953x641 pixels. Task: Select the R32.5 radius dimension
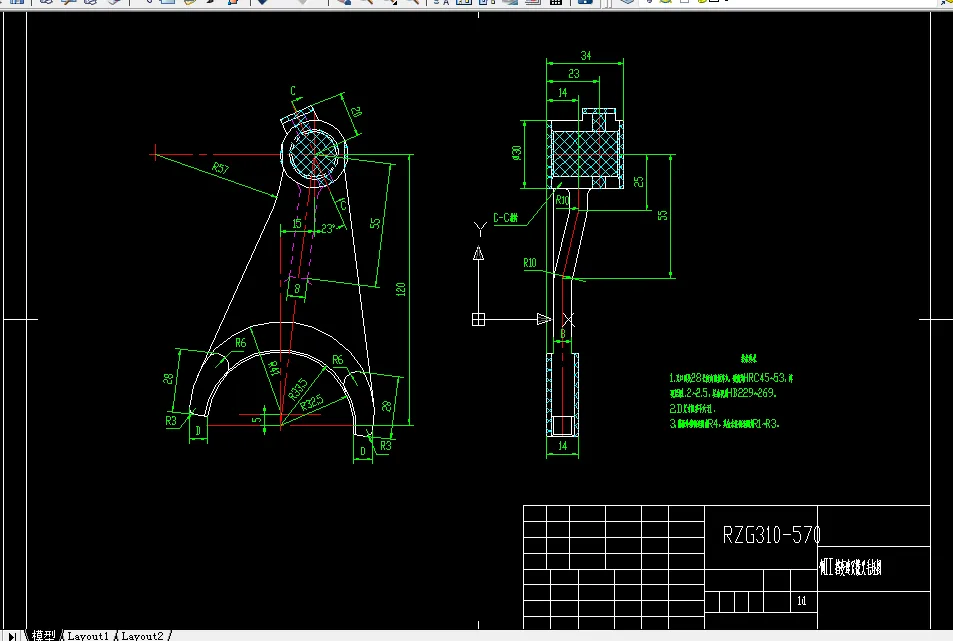[x=311, y=402]
